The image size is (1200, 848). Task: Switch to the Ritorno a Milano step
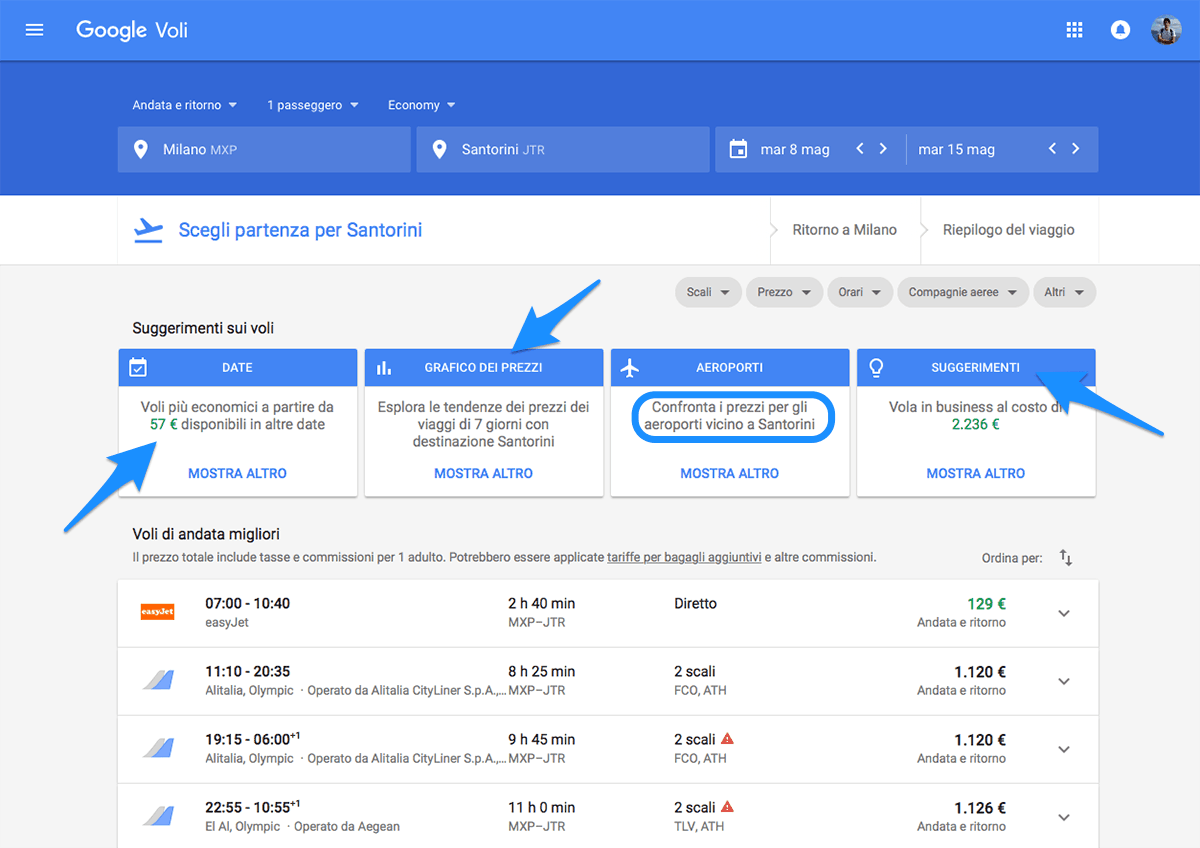coord(843,229)
